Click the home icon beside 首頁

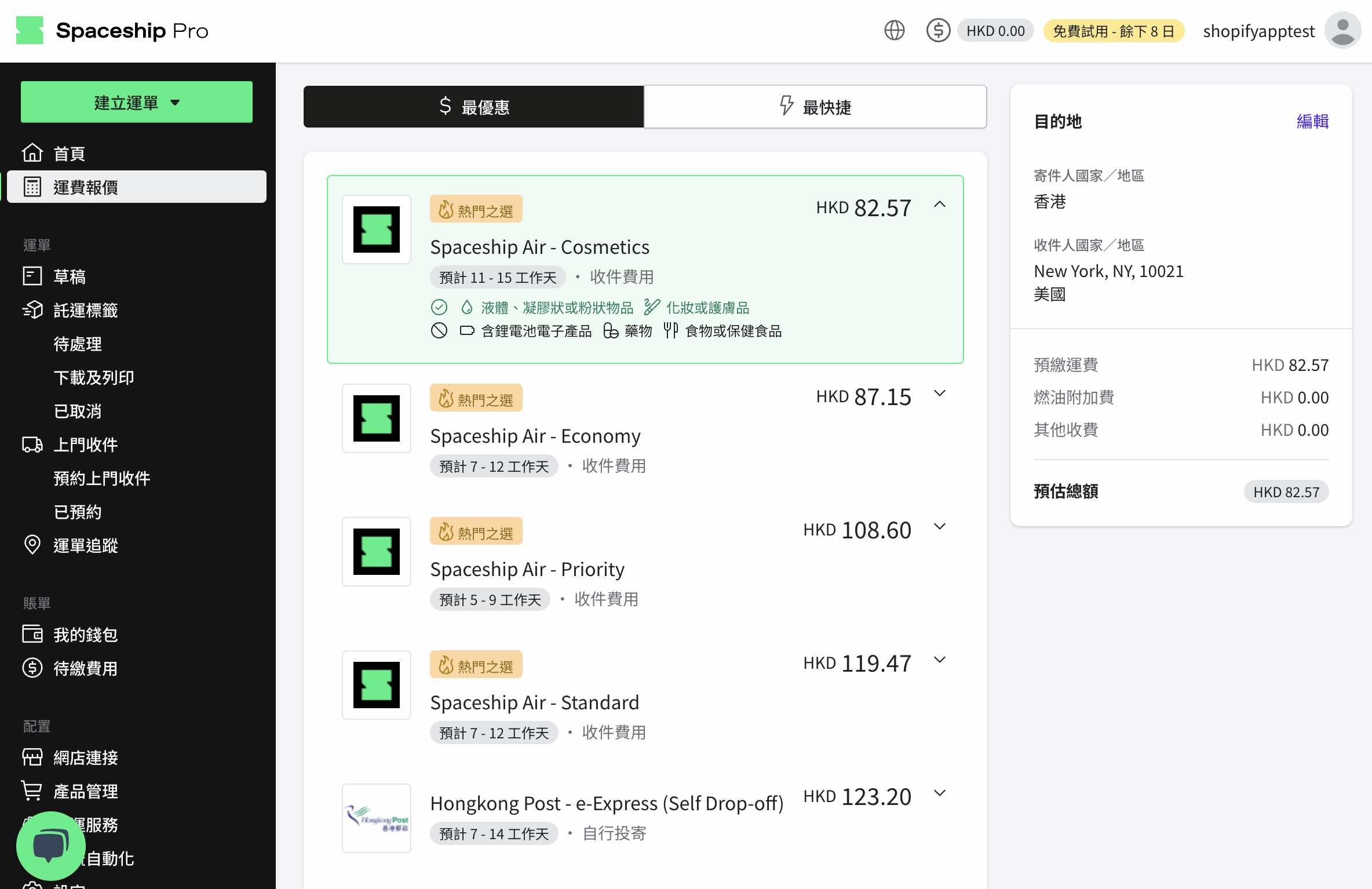pyautogui.click(x=32, y=153)
